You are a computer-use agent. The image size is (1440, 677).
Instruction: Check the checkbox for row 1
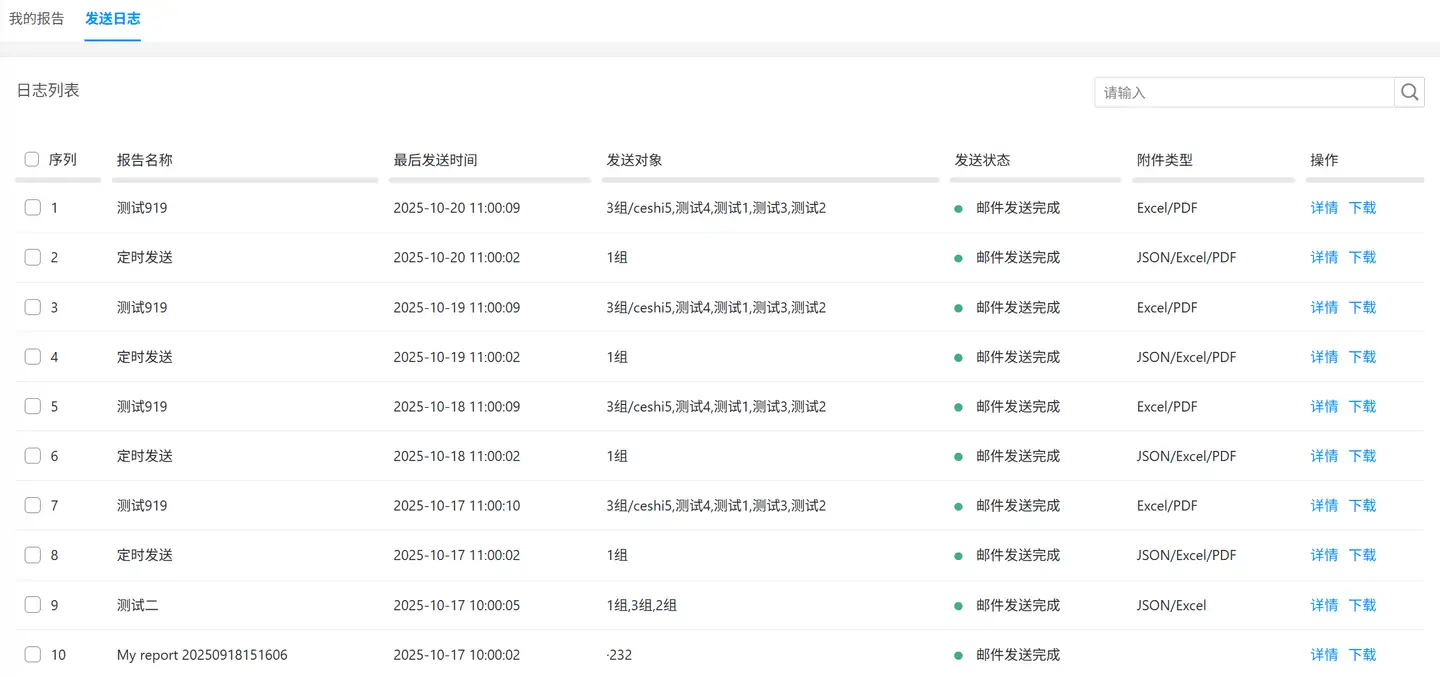pos(33,208)
